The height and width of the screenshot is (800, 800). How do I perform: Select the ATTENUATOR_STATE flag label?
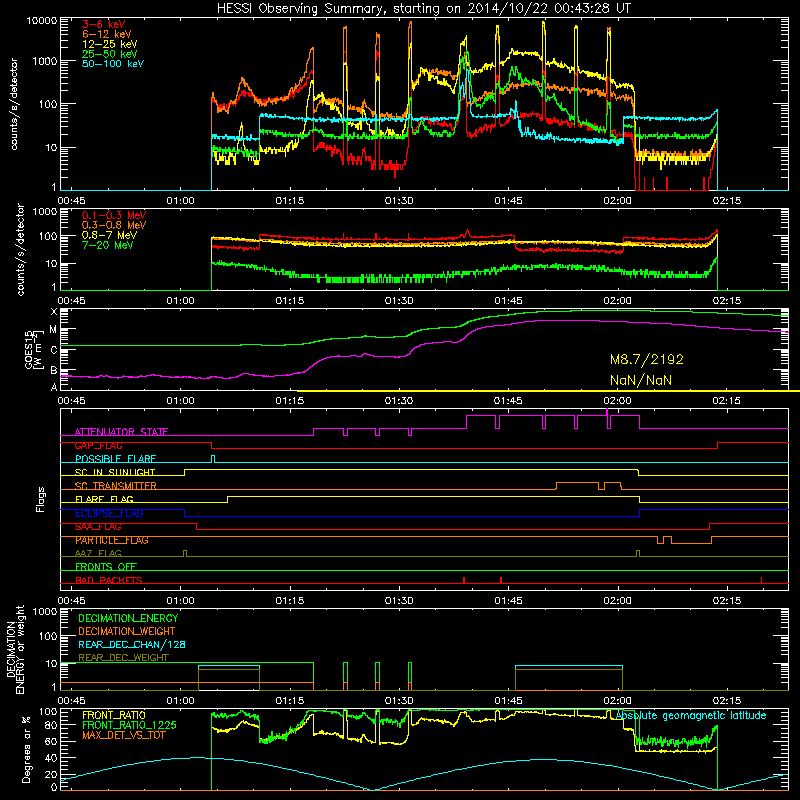pos(121,432)
